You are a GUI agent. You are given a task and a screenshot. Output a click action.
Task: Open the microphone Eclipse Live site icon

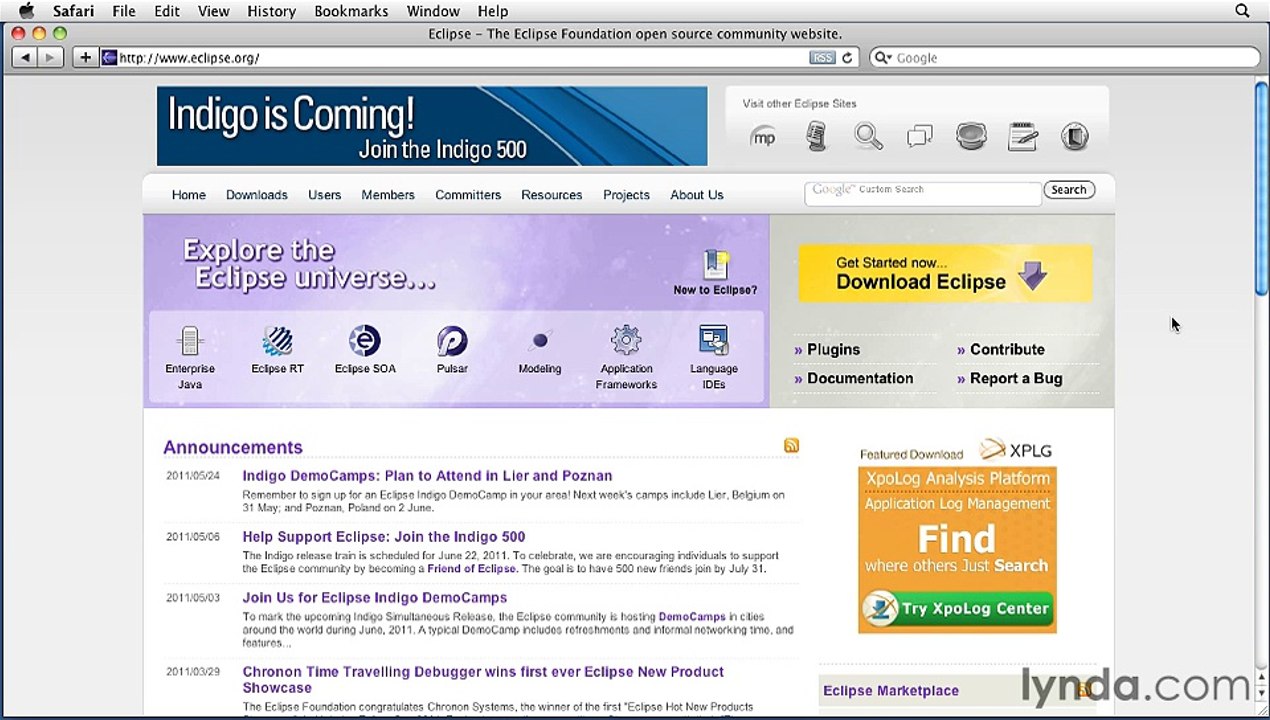tap(817, 137)
